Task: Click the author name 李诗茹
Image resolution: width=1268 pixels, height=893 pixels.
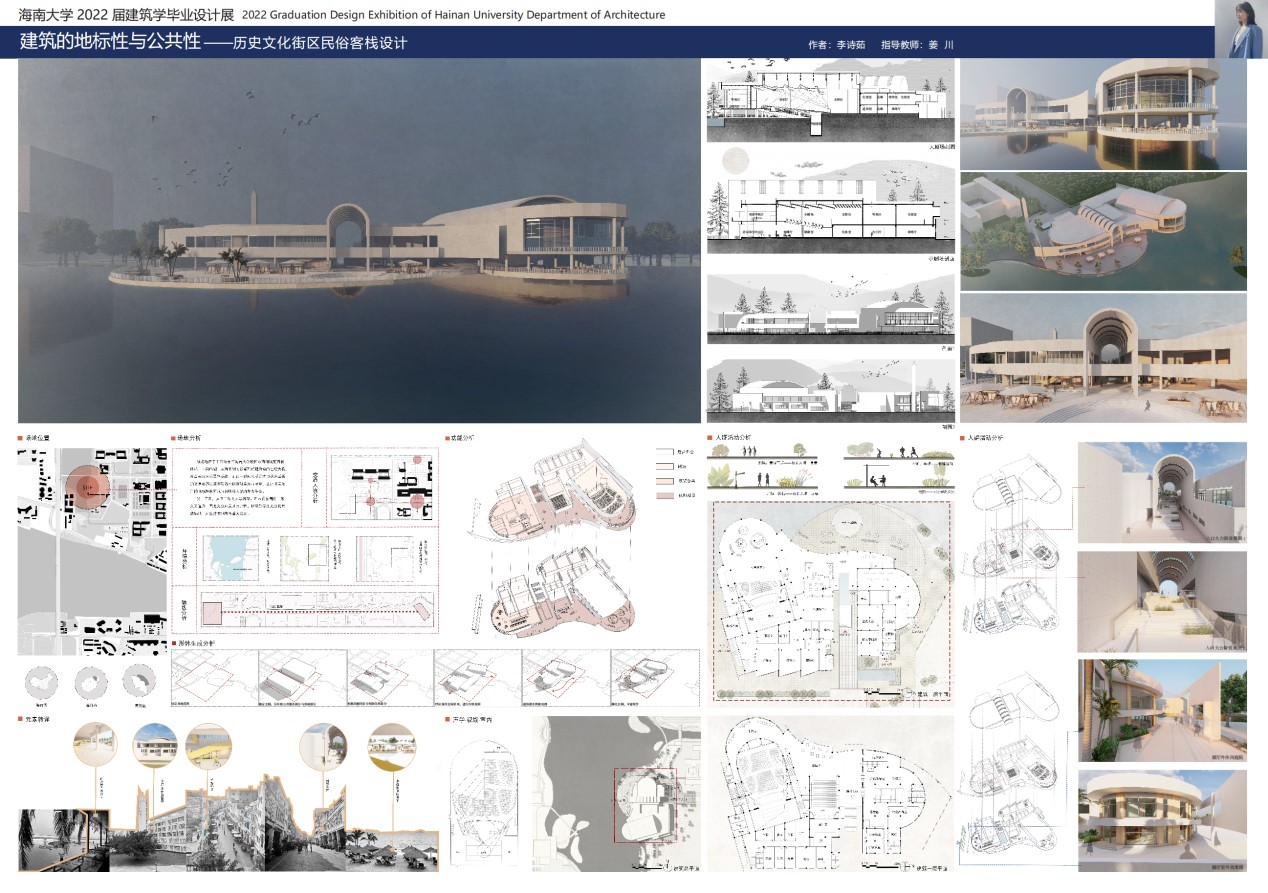Action: point(849,45)
